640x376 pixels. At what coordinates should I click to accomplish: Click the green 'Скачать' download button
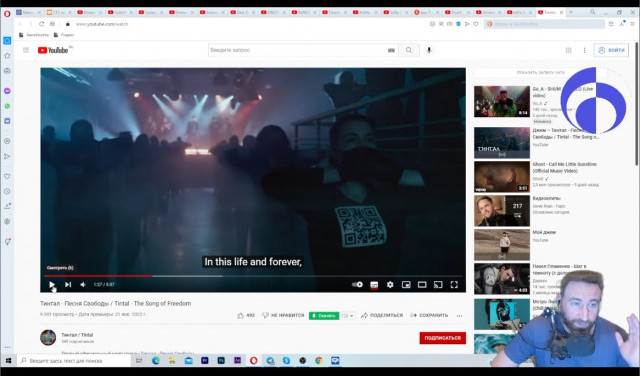[324, 316]
